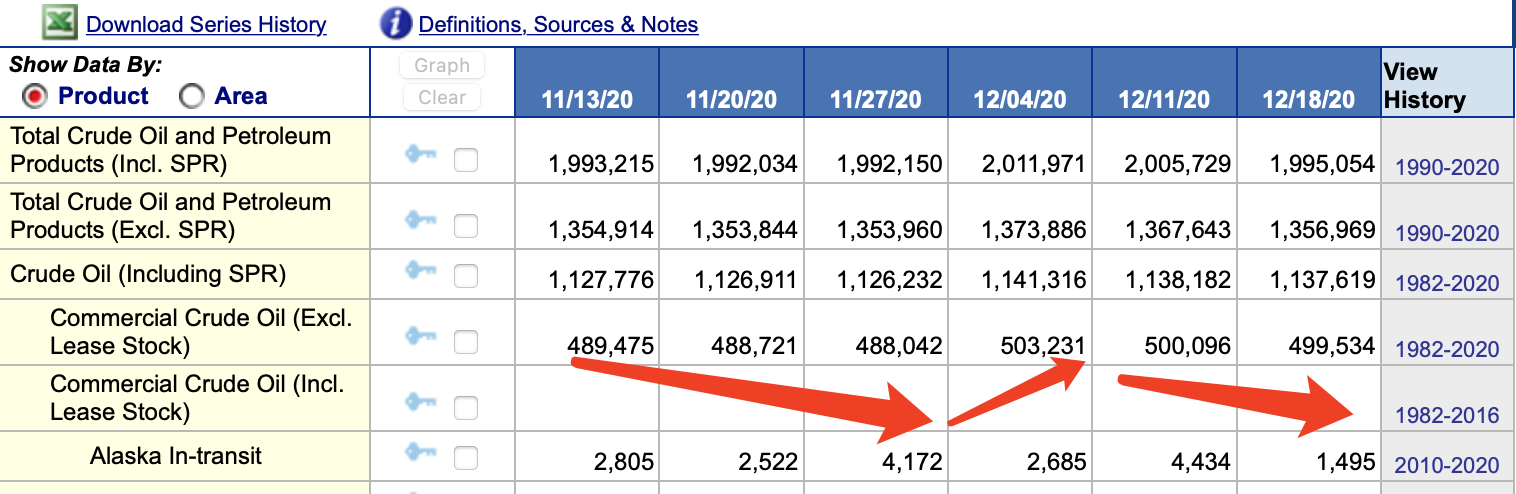The width and height of the screenshot is (1516, 494).
Task: Click value 503,231
Action: coord(1043,346)
